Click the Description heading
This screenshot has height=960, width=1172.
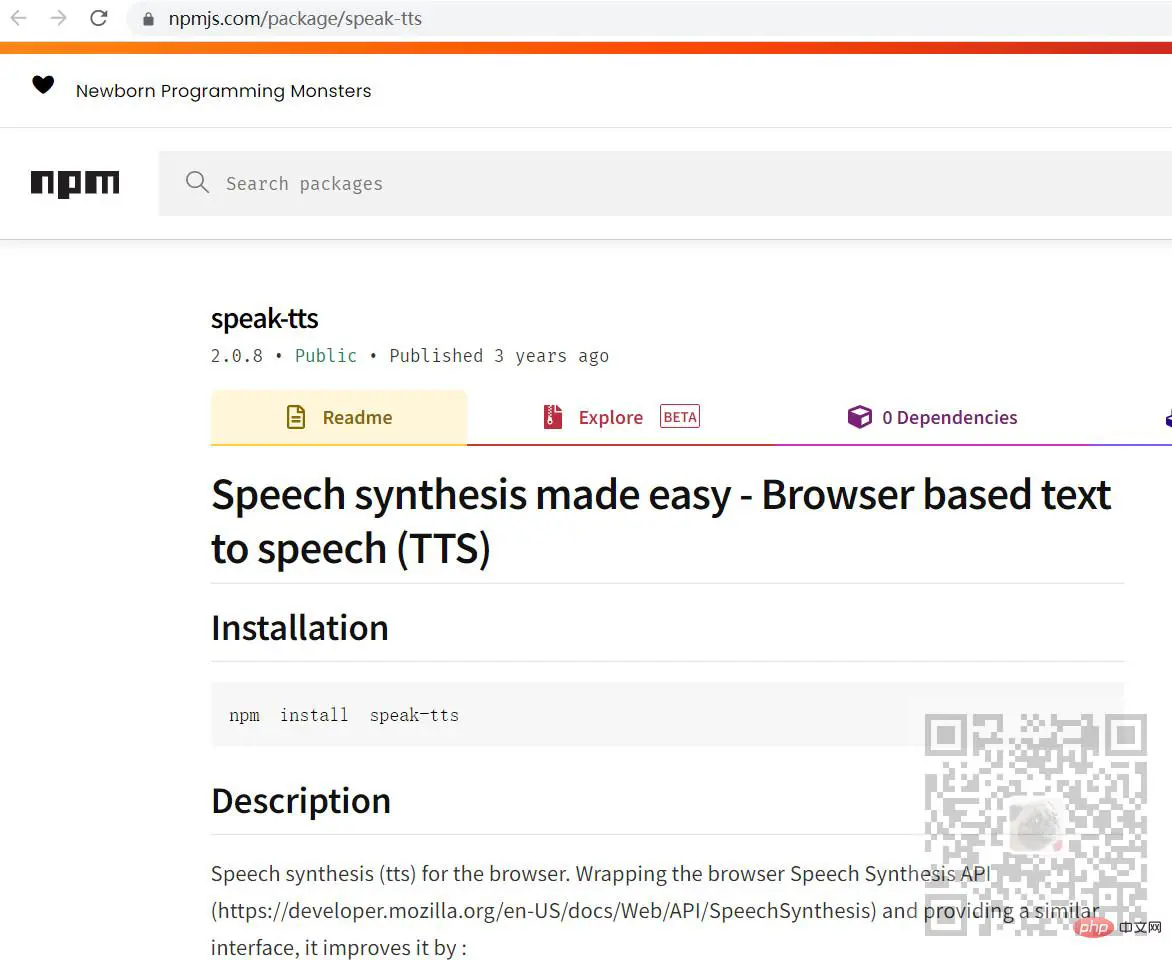coord(301,801)
